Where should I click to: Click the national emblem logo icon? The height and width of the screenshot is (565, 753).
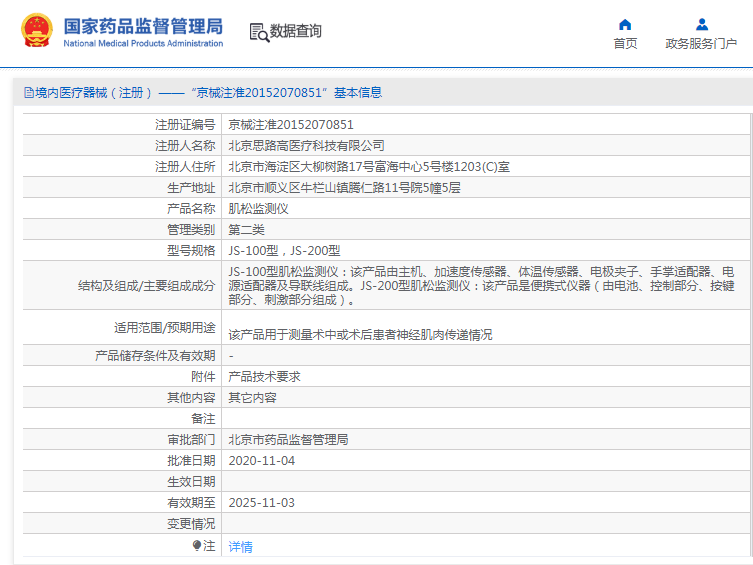[x=36, y=31]
